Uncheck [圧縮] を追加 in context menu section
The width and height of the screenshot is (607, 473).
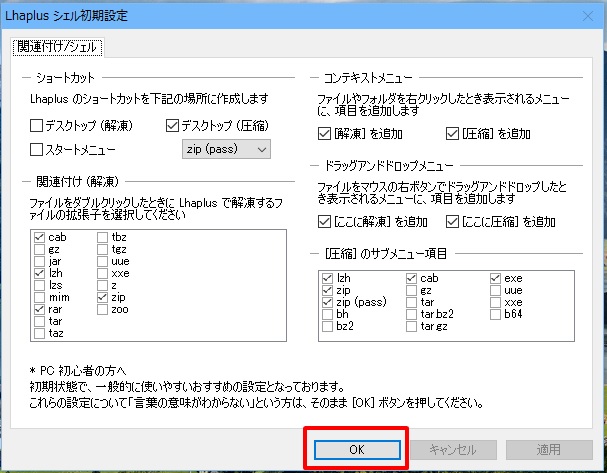452,134
